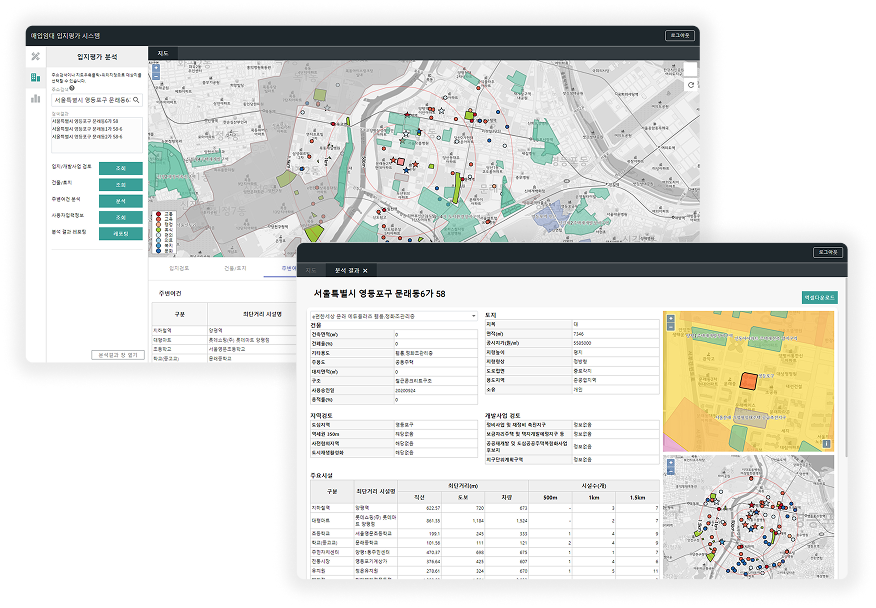Open the 건물/토지 tab below the map

[236, 269]
